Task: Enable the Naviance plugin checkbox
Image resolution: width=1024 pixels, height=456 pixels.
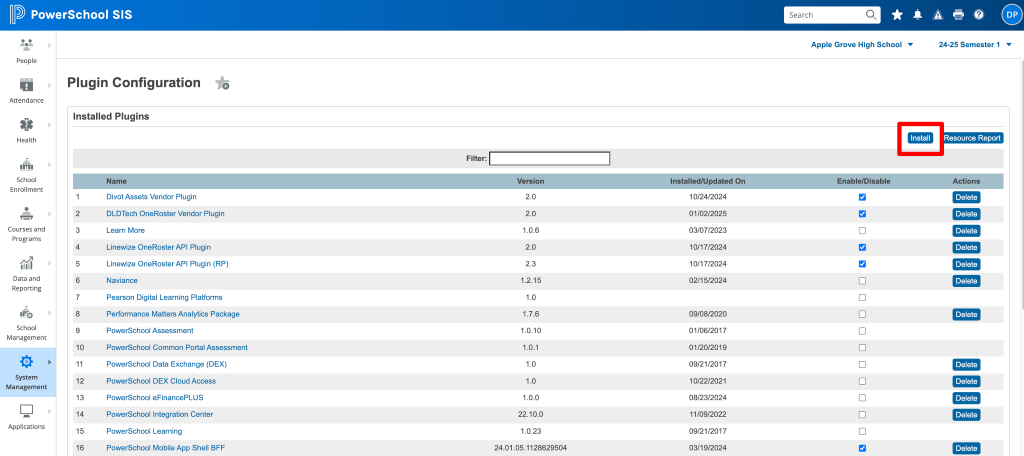Action: pyautogui.click(x=863, y=280)
